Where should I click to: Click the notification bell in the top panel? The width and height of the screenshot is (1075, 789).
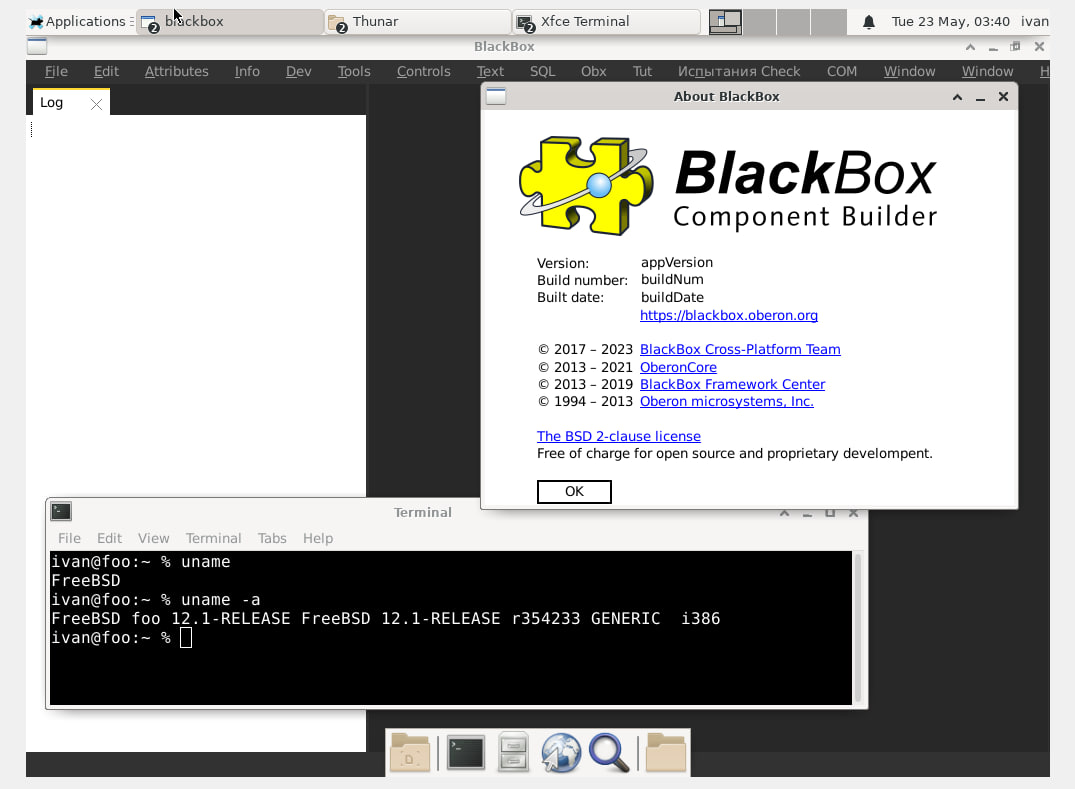click(x=869, y=22)
